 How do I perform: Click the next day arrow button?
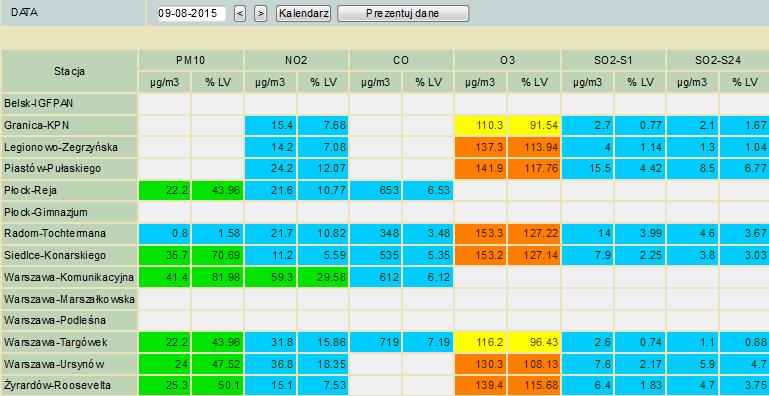click(x=260, y=14)
